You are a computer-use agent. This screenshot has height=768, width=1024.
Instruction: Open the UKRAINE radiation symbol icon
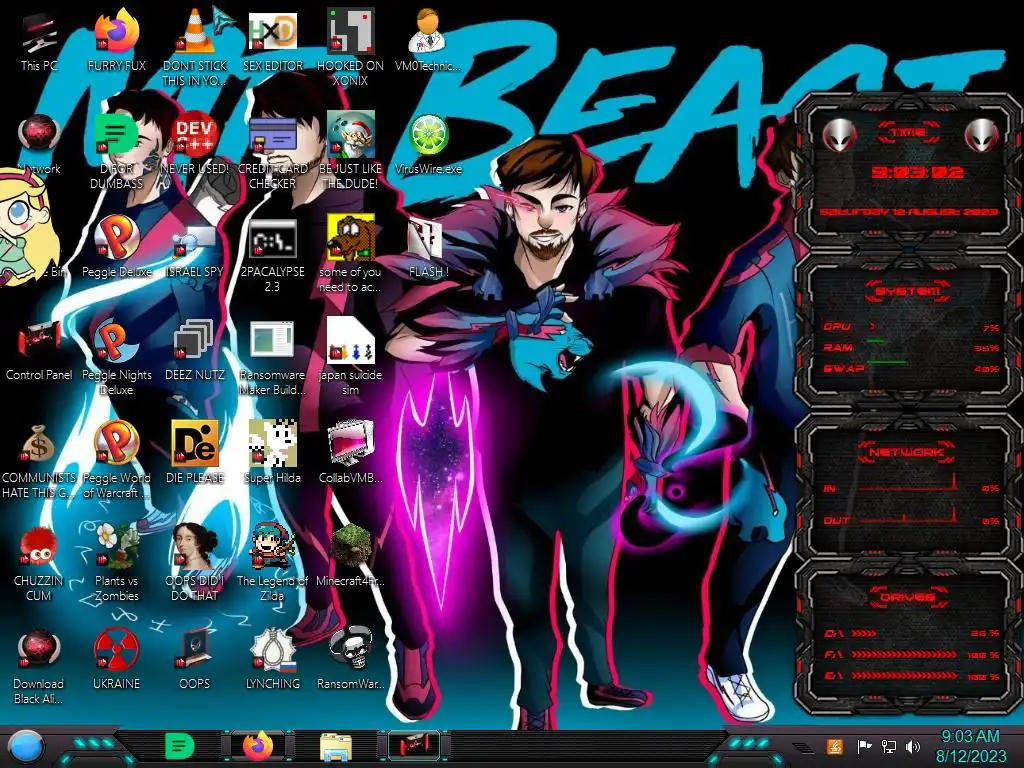(116, 650)
